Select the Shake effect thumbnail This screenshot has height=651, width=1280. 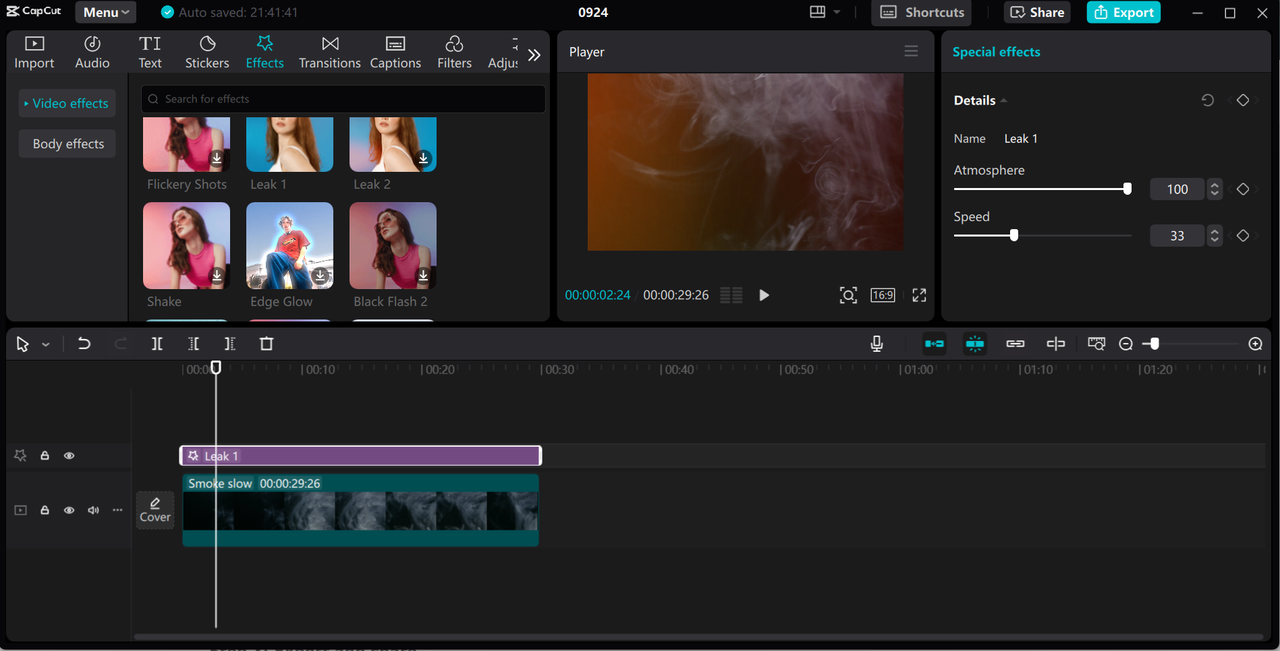[x=186, y=246]
